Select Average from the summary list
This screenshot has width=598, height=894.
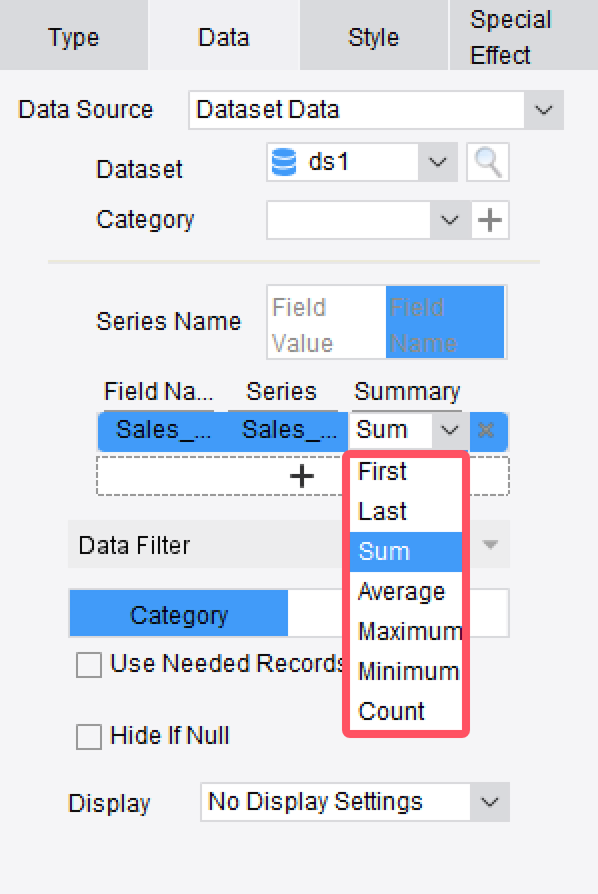click(x=403, y=591)
